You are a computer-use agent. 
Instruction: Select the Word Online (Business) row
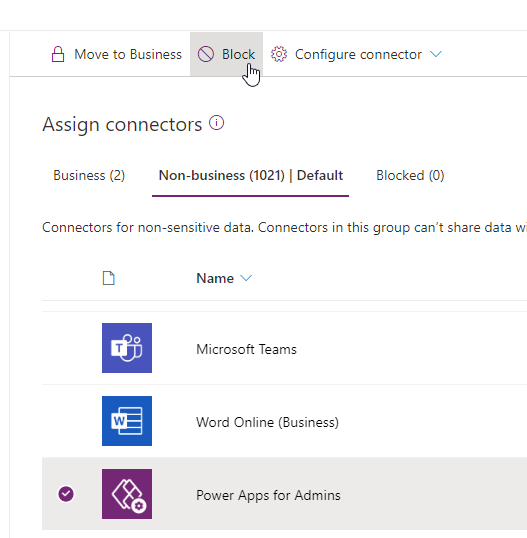coord(284,421)
